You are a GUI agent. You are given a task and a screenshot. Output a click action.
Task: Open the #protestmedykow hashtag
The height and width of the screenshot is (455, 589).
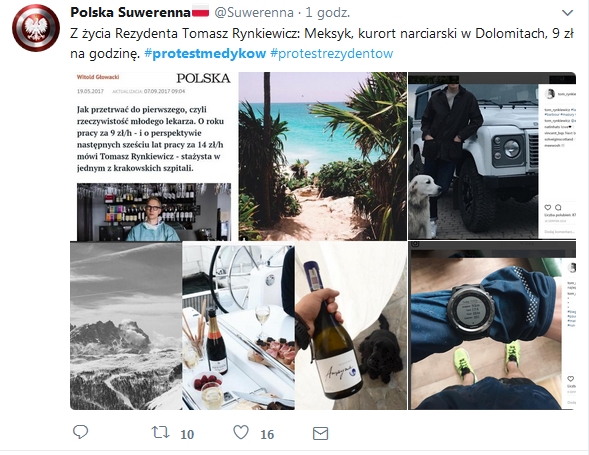click(205, 54)
